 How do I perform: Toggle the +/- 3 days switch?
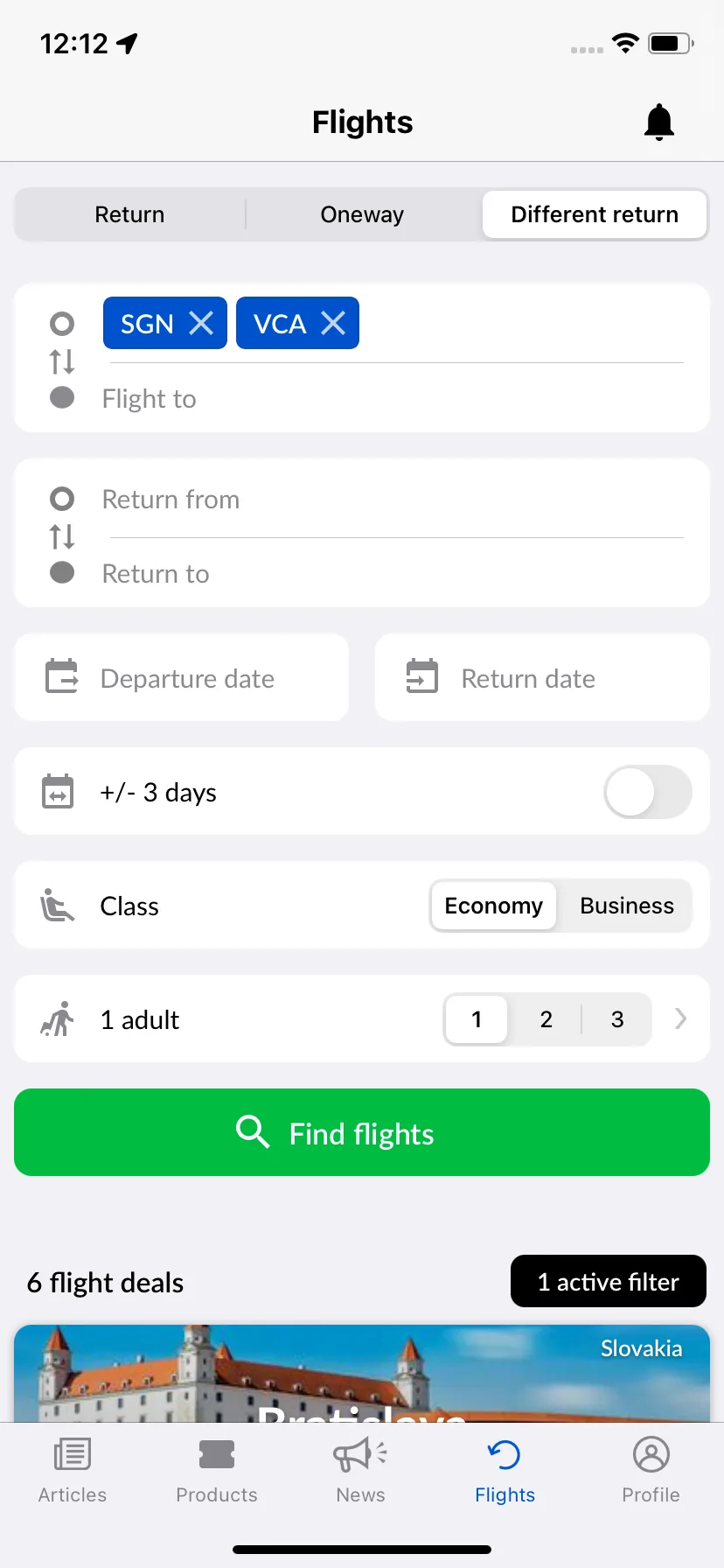[648, 792]
